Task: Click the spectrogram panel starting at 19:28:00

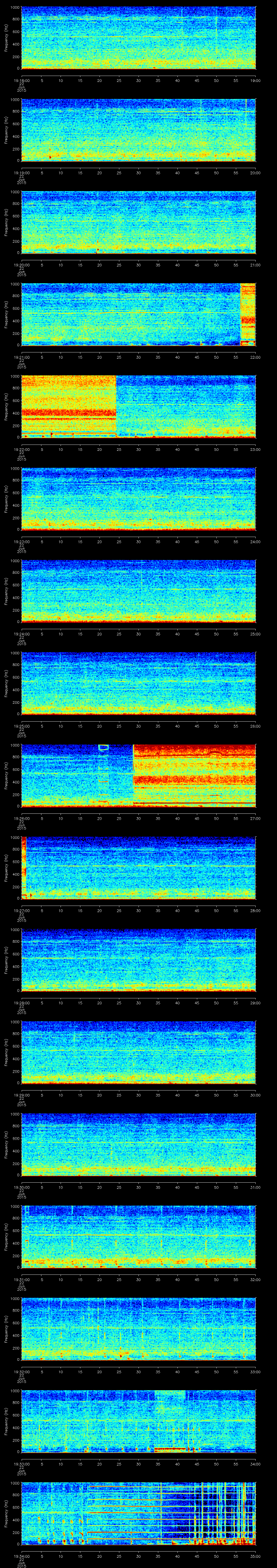Action: pos(139,960)
